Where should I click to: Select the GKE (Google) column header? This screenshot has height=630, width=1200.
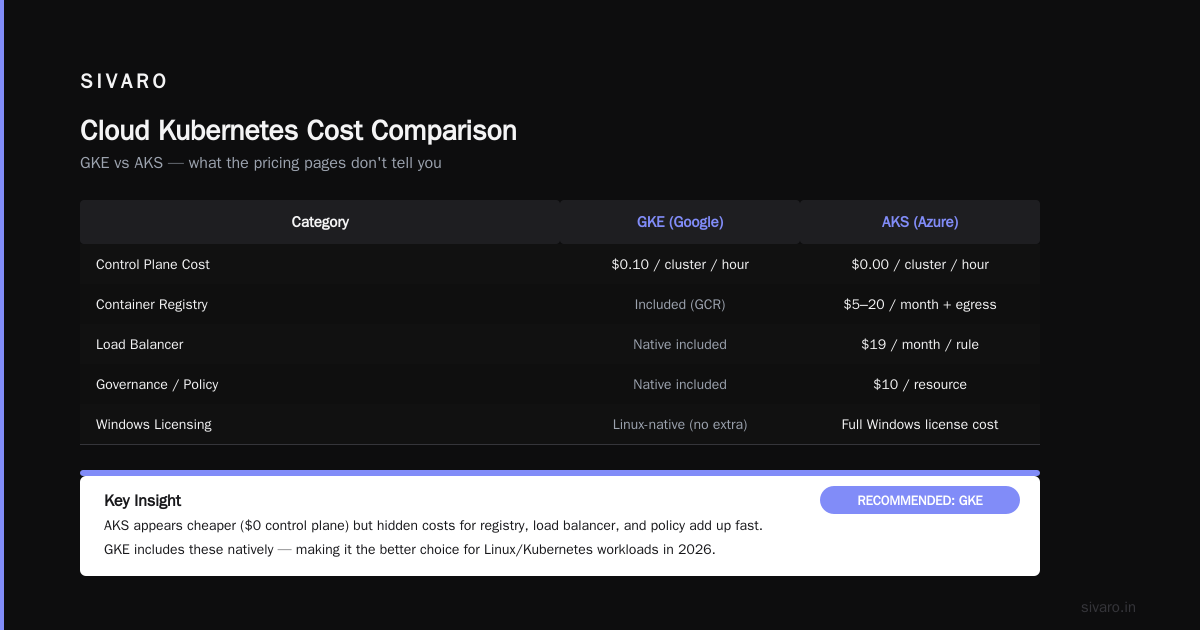(x=680, y=222)
